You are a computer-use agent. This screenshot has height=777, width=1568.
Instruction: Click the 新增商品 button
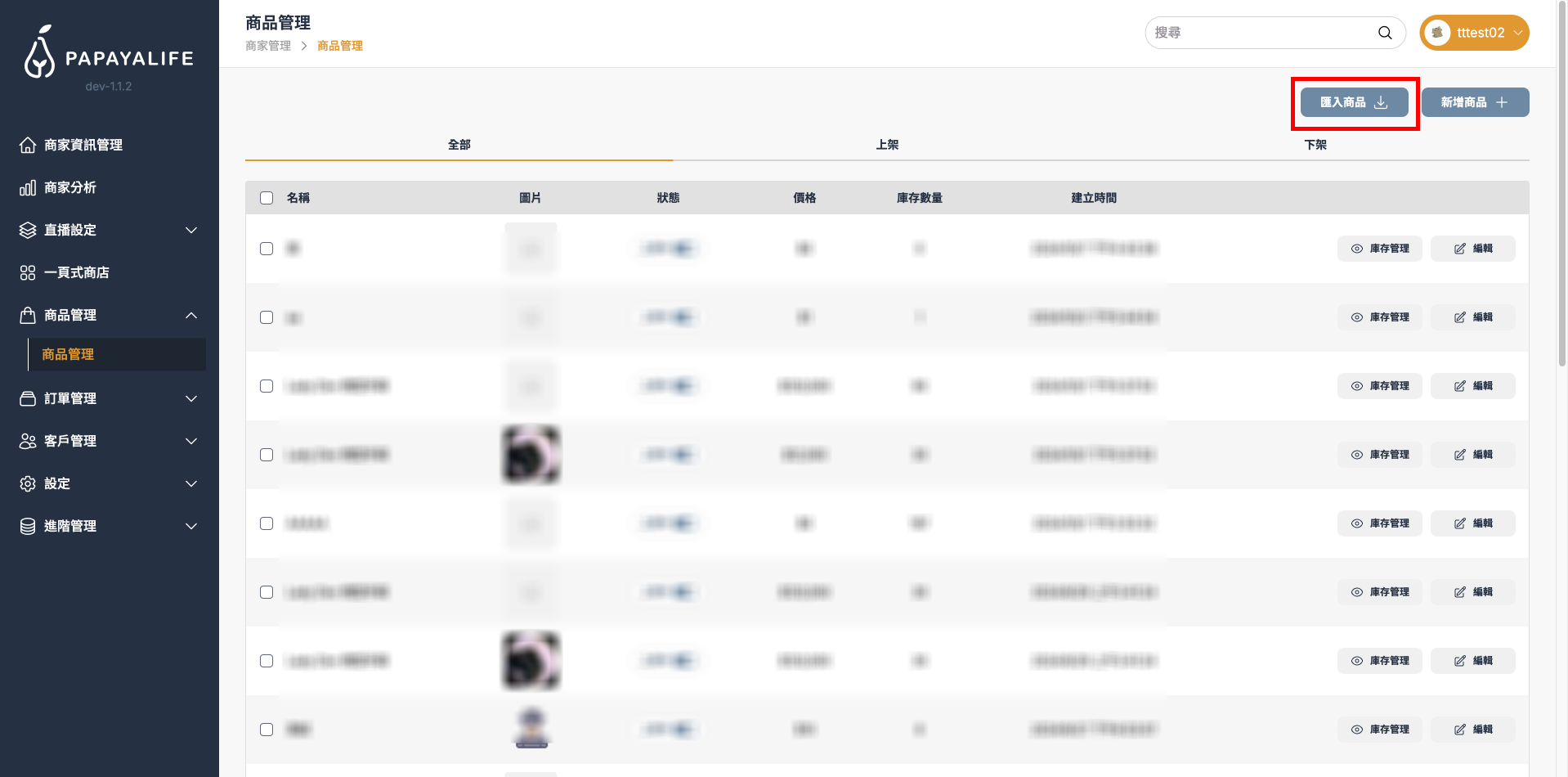point(1475,102)
